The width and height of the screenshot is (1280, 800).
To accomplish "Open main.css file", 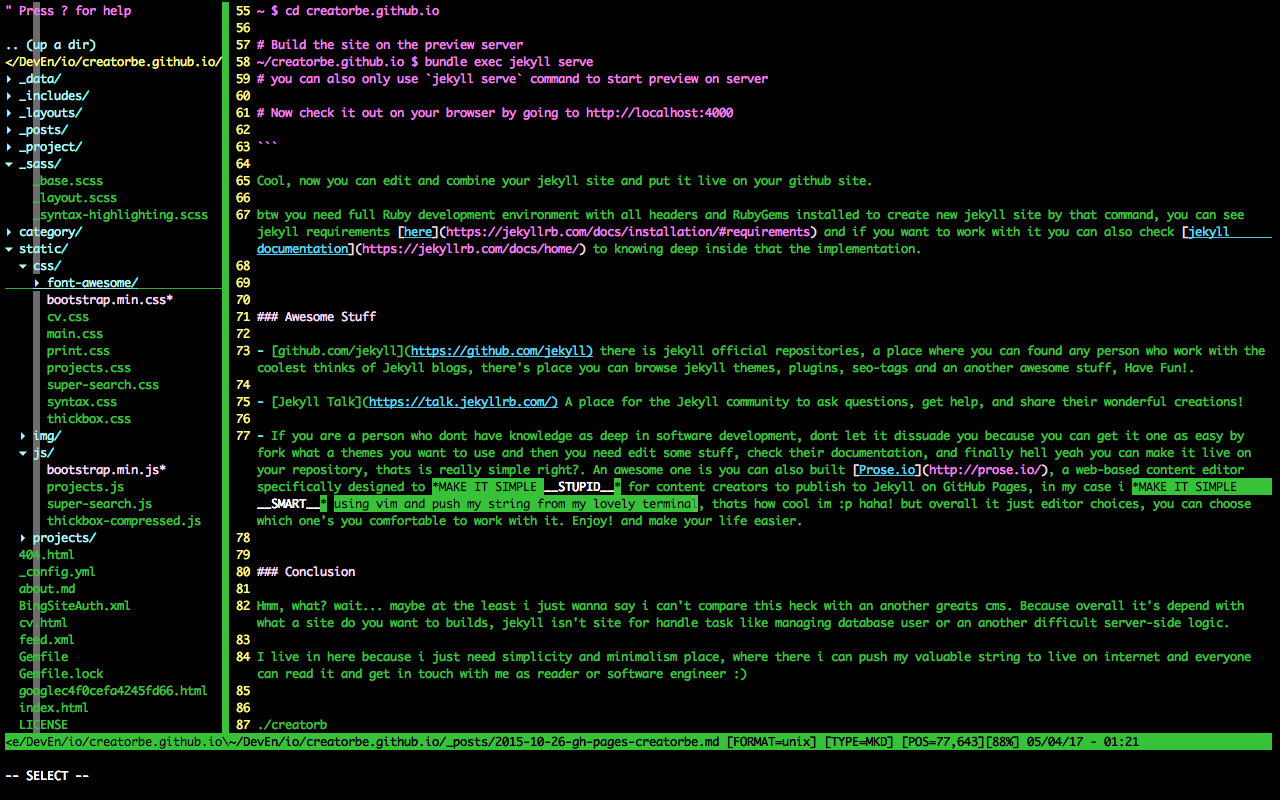I will coord(75,334).
